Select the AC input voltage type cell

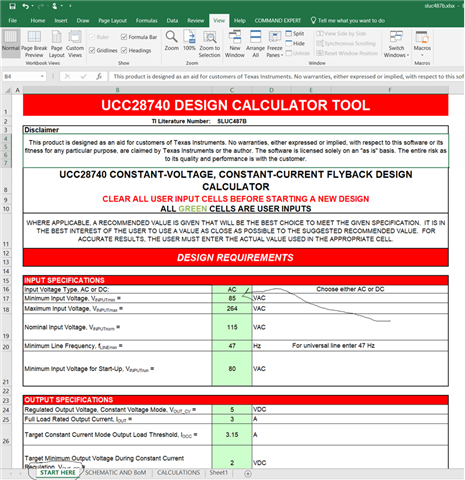point(232,289)
